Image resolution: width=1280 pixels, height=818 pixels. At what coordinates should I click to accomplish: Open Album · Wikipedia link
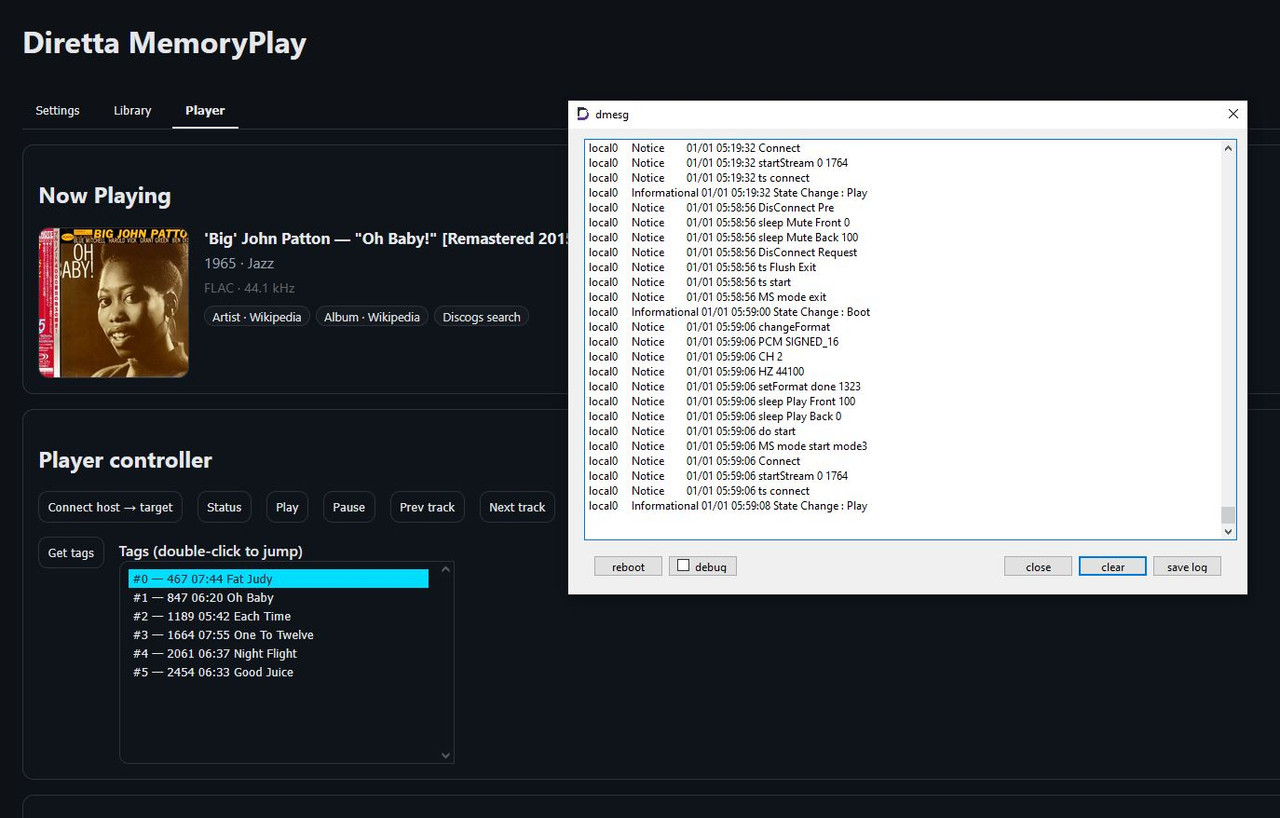[x=372, y=317]
